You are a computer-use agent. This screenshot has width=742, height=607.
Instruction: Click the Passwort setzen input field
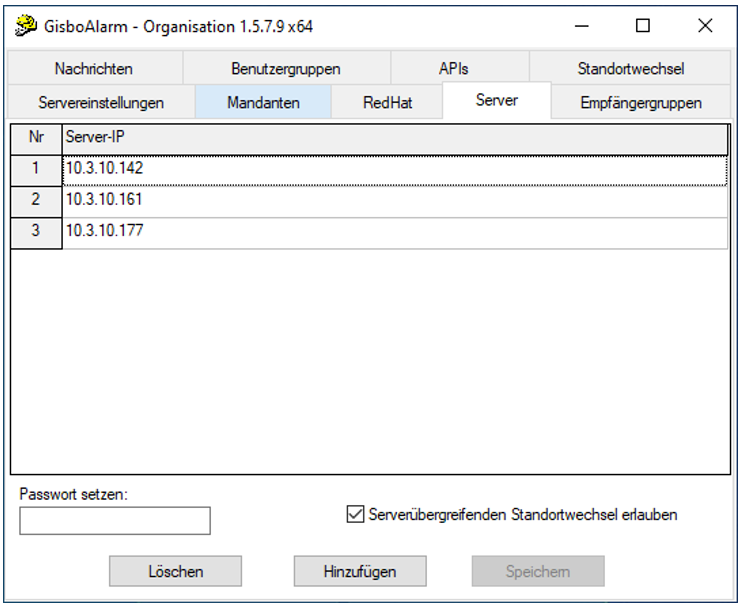[x=115, y=520]
